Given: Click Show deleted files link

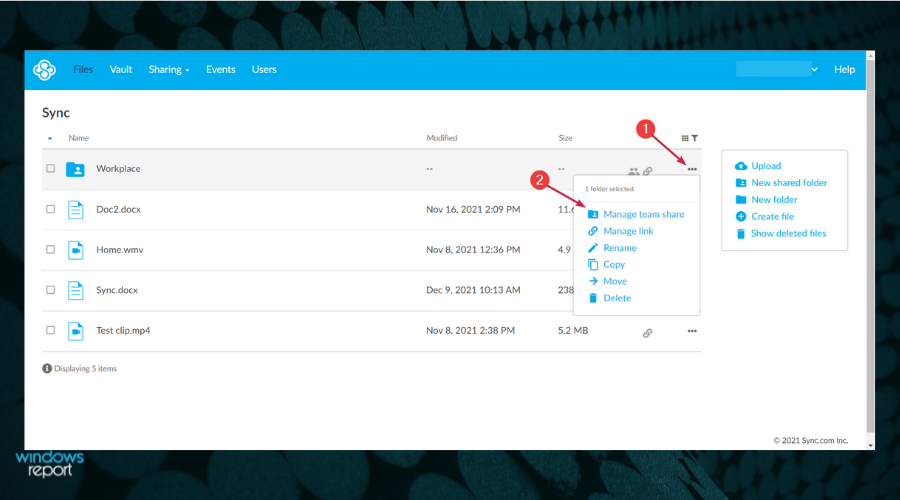Looking at the screenshot, I should click(789, 234).
